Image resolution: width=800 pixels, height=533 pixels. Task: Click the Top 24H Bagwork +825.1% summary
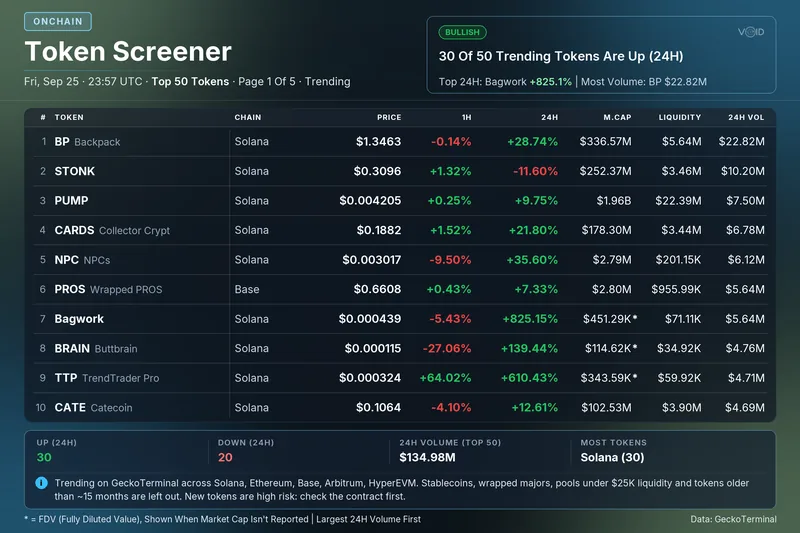505,82
